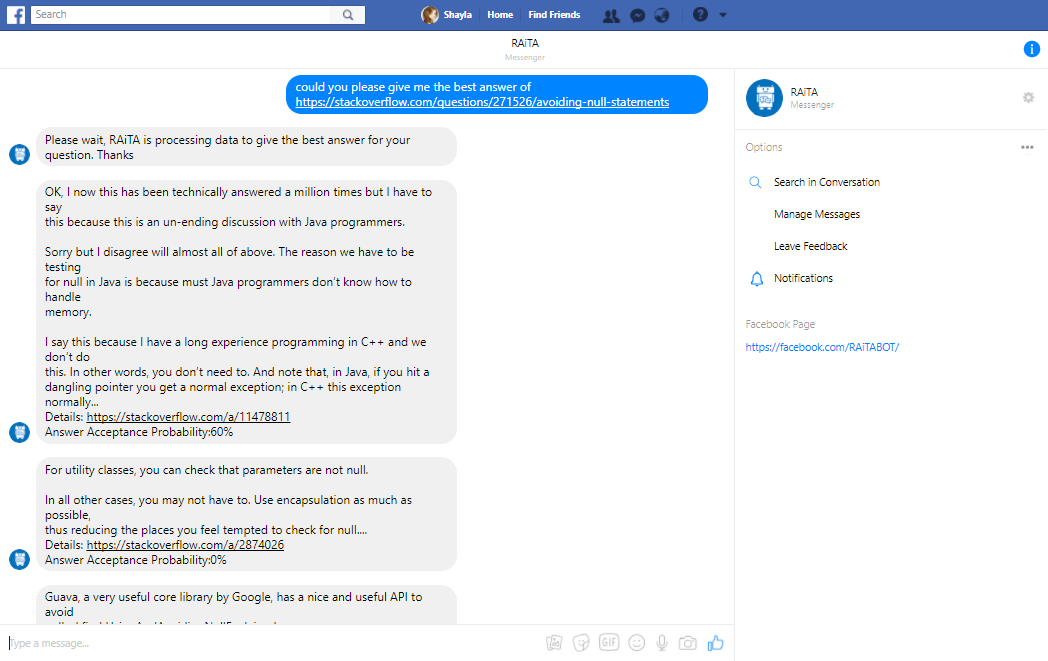Viewport: 1048px width, 661px height.
Task: Open the Messenger messages icon
Action: tap(638, 15)
